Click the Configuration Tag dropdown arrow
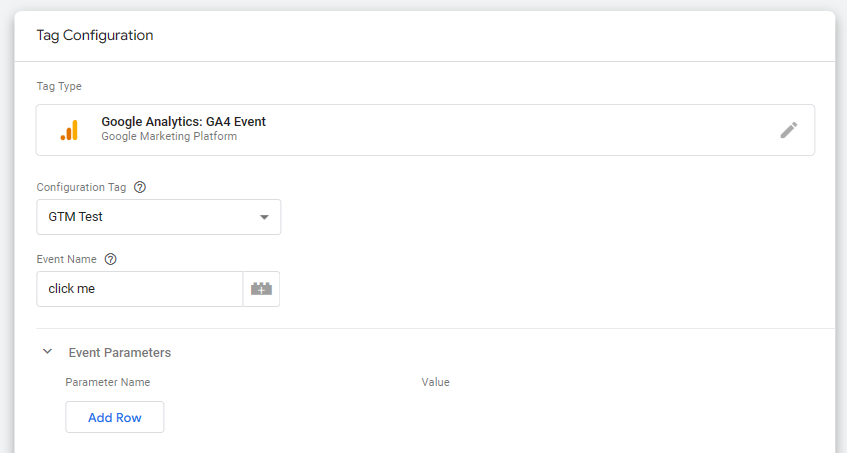The width and height of the screenshot is (847, 453). click(264, 217)
